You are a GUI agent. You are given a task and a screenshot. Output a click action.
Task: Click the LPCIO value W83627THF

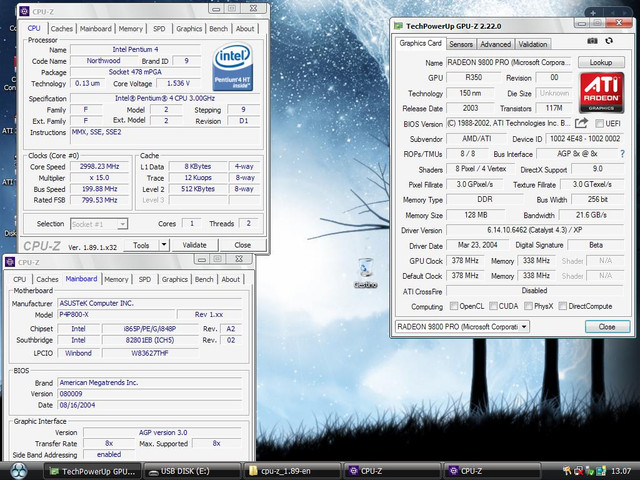tap(150, 353)
